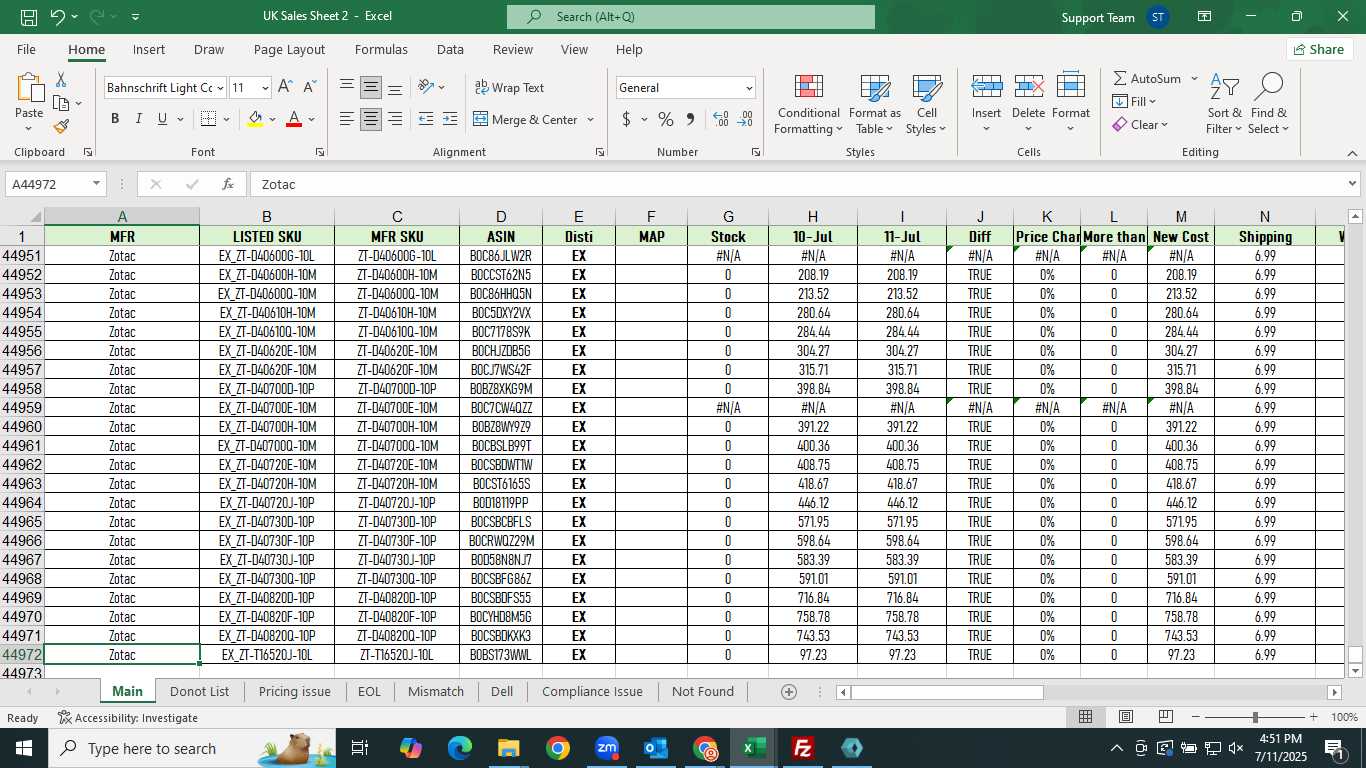This screenshot has height=768, width=1366.
Task: Switch to the Data ribbon tab
Action: 450,49
